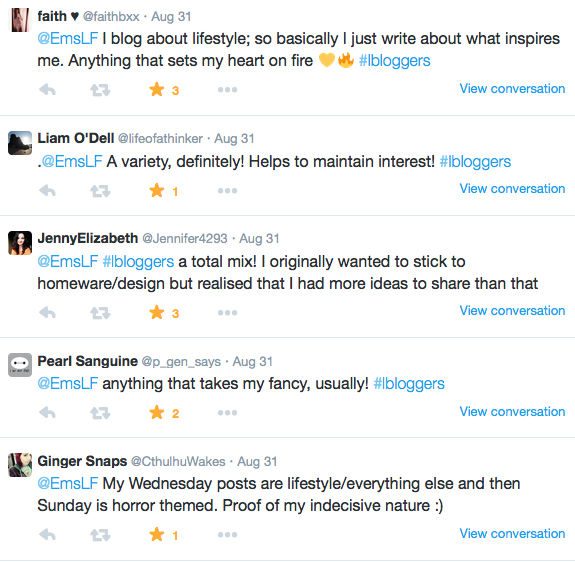Reply to Pearl Sanguine's tweet
The width and height of the screenshot is (575, 562).
point(47,413)
